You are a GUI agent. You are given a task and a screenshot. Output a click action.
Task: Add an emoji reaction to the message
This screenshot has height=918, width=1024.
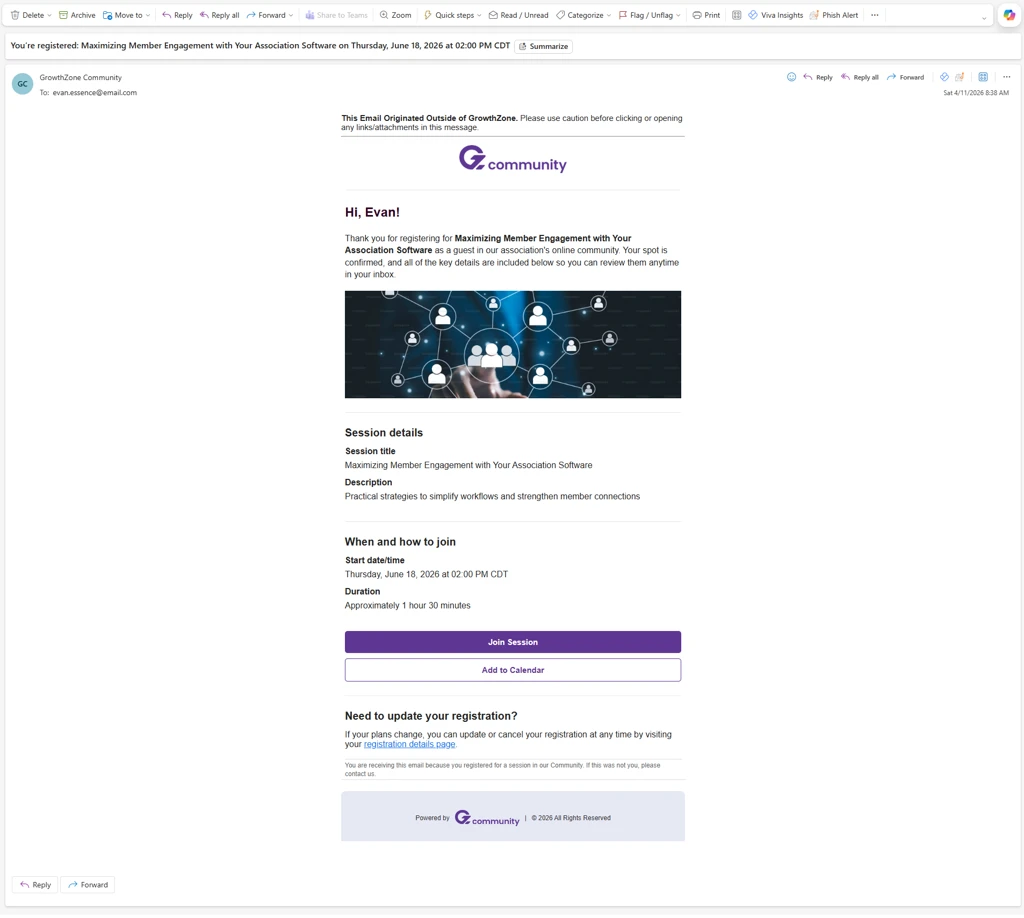[x=791, y=77]
